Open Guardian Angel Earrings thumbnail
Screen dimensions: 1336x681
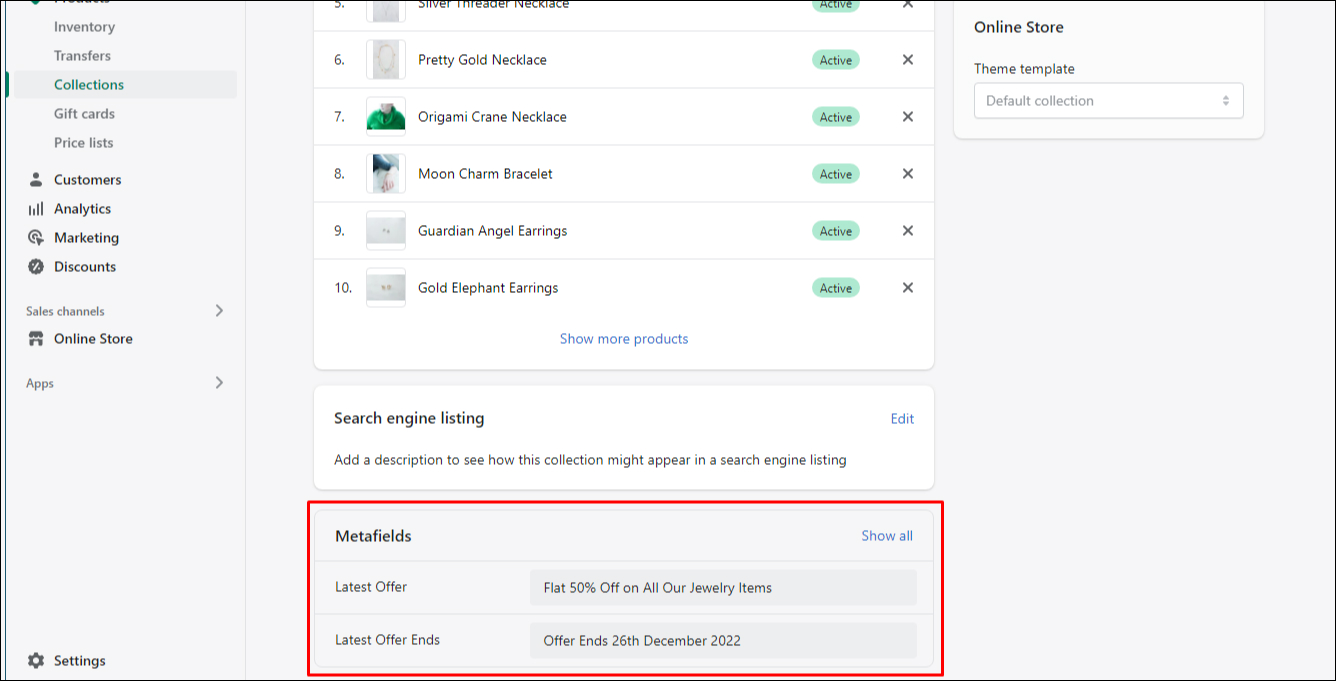tap(386, 231)
